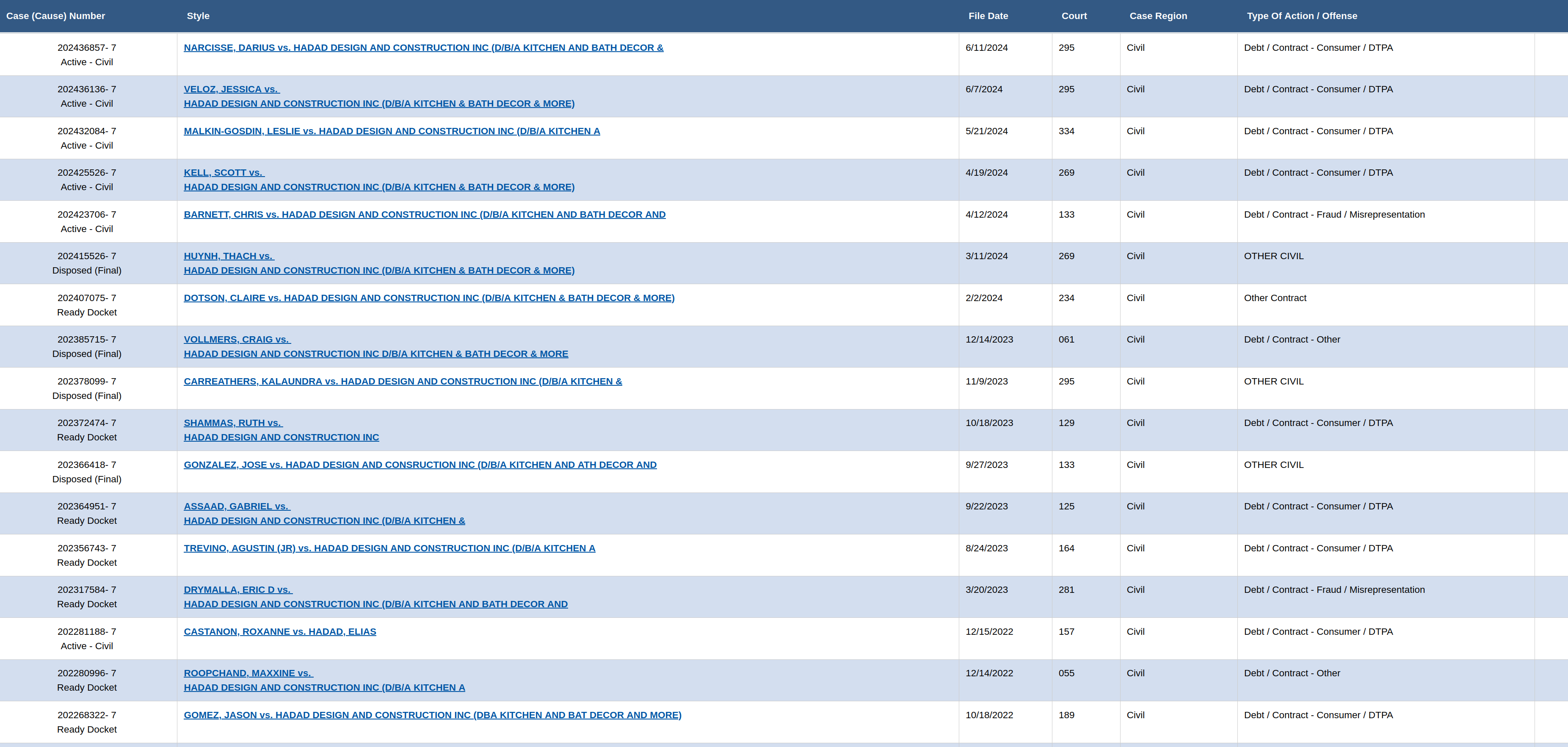Image resolution: width=1568 pixels, height=747 pixels.
Task: Open the HUYNH, THACH vs. link
Action: pyautogui.click(x=229, y=256)
